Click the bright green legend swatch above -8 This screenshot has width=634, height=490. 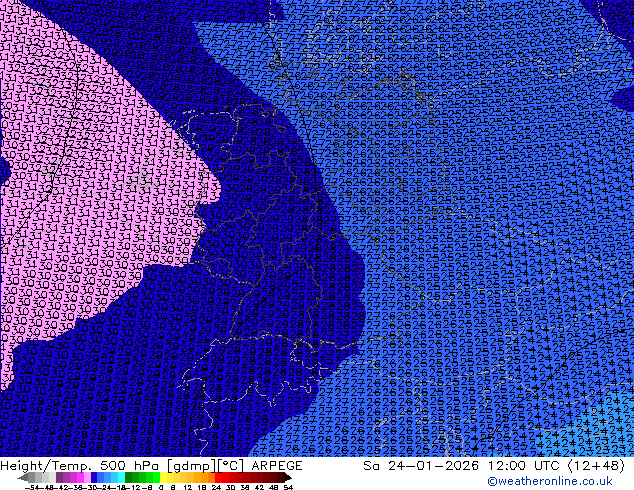156,477
